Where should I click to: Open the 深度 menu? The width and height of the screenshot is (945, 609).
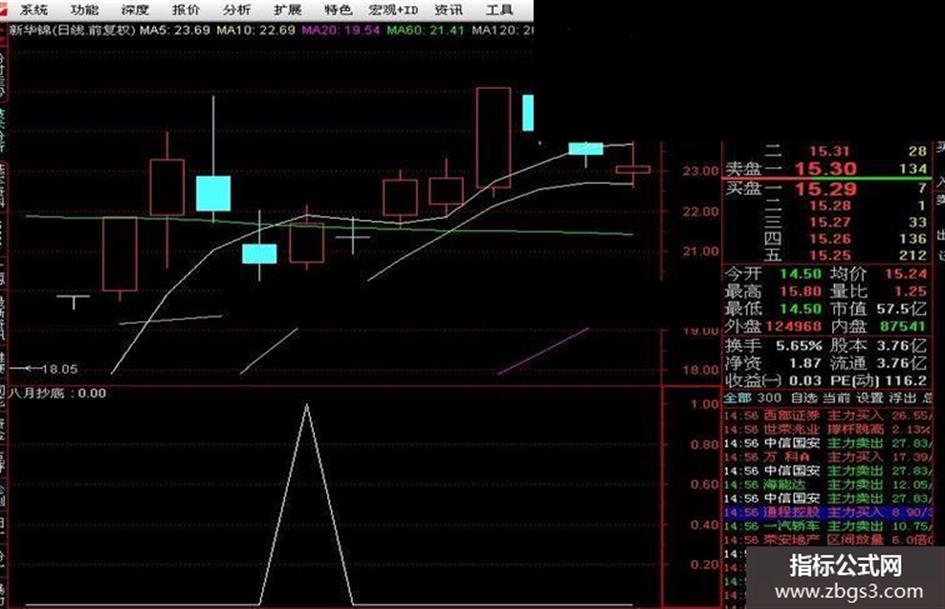(x=135, y=10)
